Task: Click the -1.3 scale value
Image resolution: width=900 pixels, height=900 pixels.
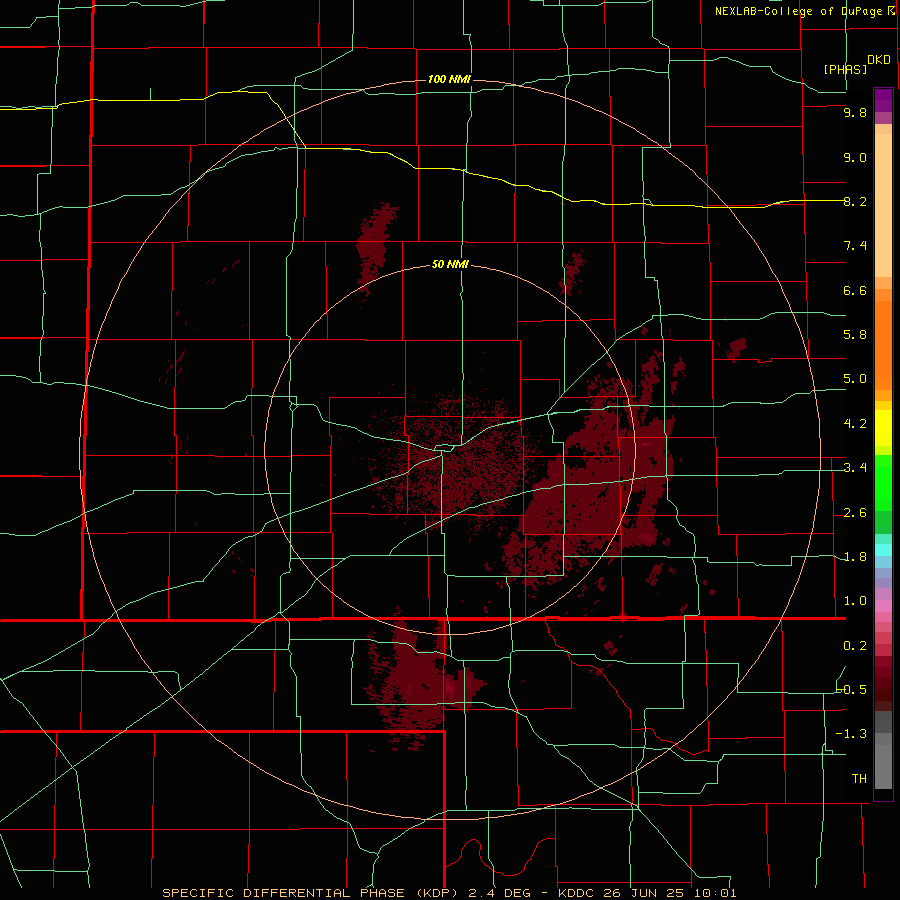Action: click(x=852, y=734)
